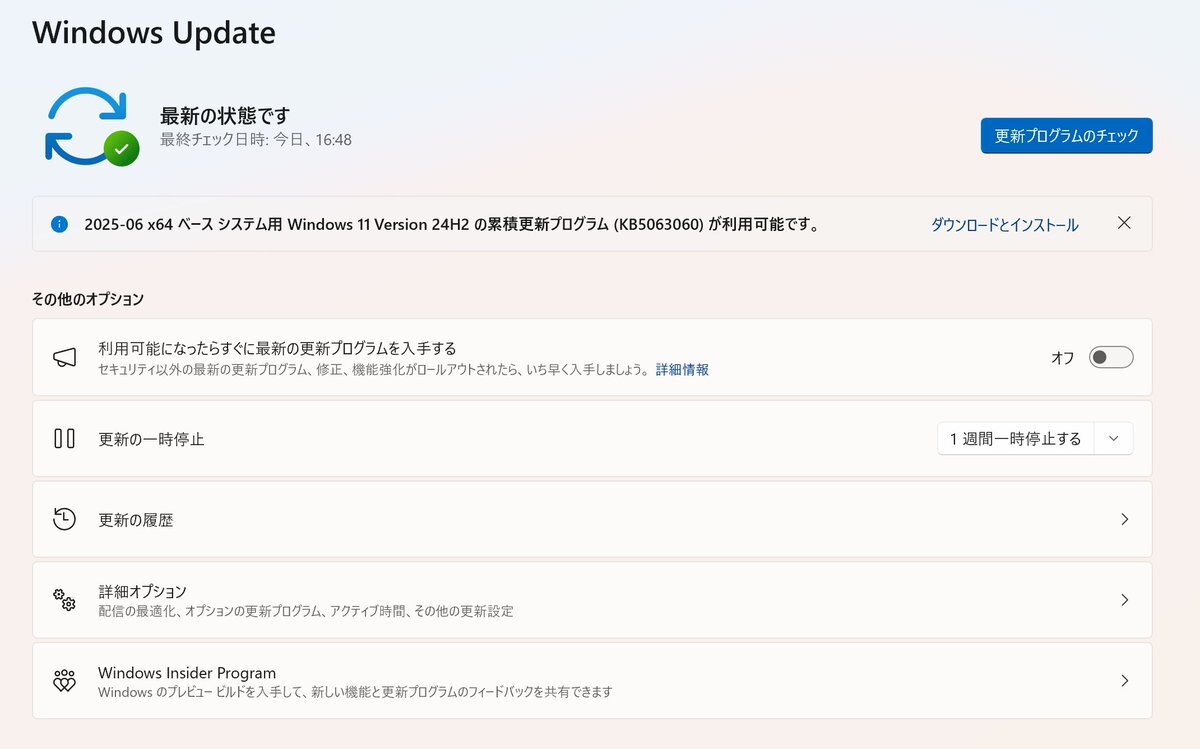Click the その他のオプション heading
The height and width of the screenshot is (749, 1200).
88,299
